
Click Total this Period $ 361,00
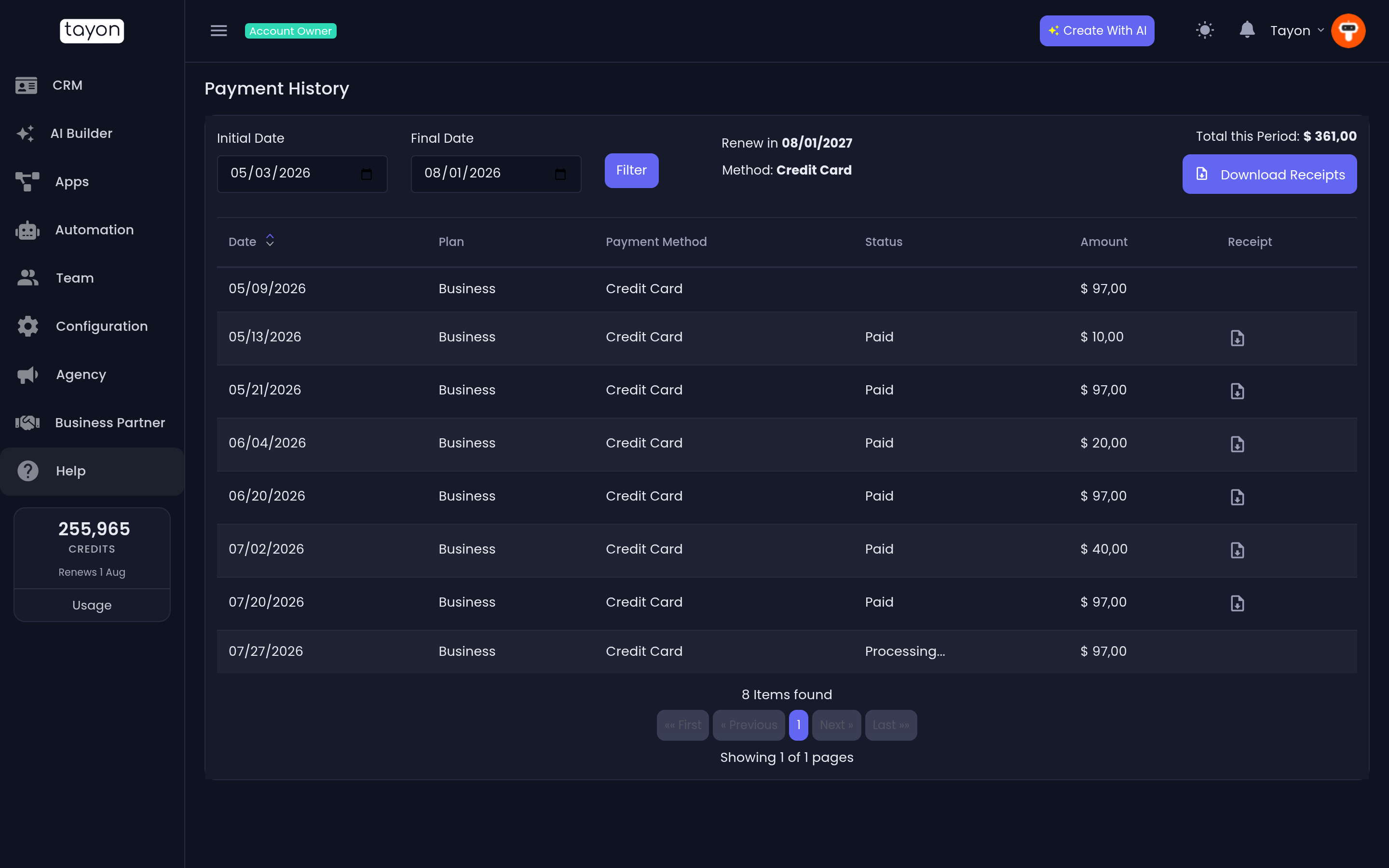tap(1276, 136)
